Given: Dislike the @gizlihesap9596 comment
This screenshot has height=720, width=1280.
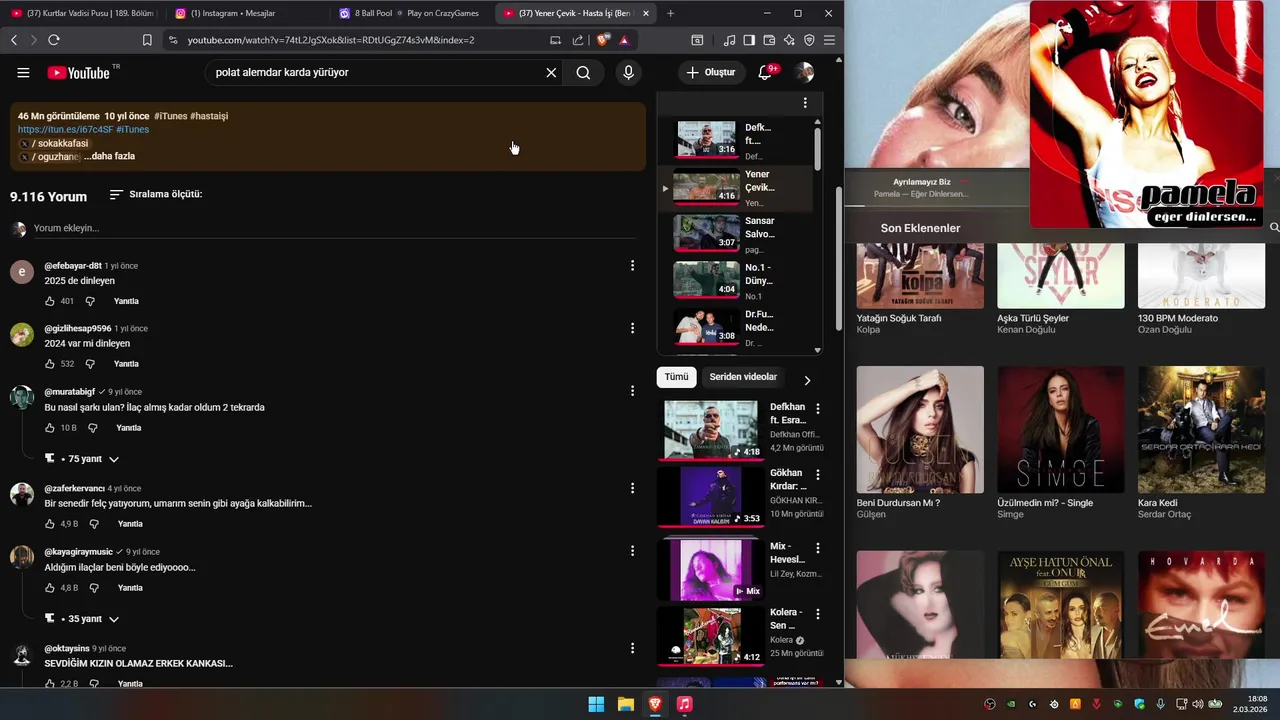Looking at the screenshot, I should [x=90, y=364].
